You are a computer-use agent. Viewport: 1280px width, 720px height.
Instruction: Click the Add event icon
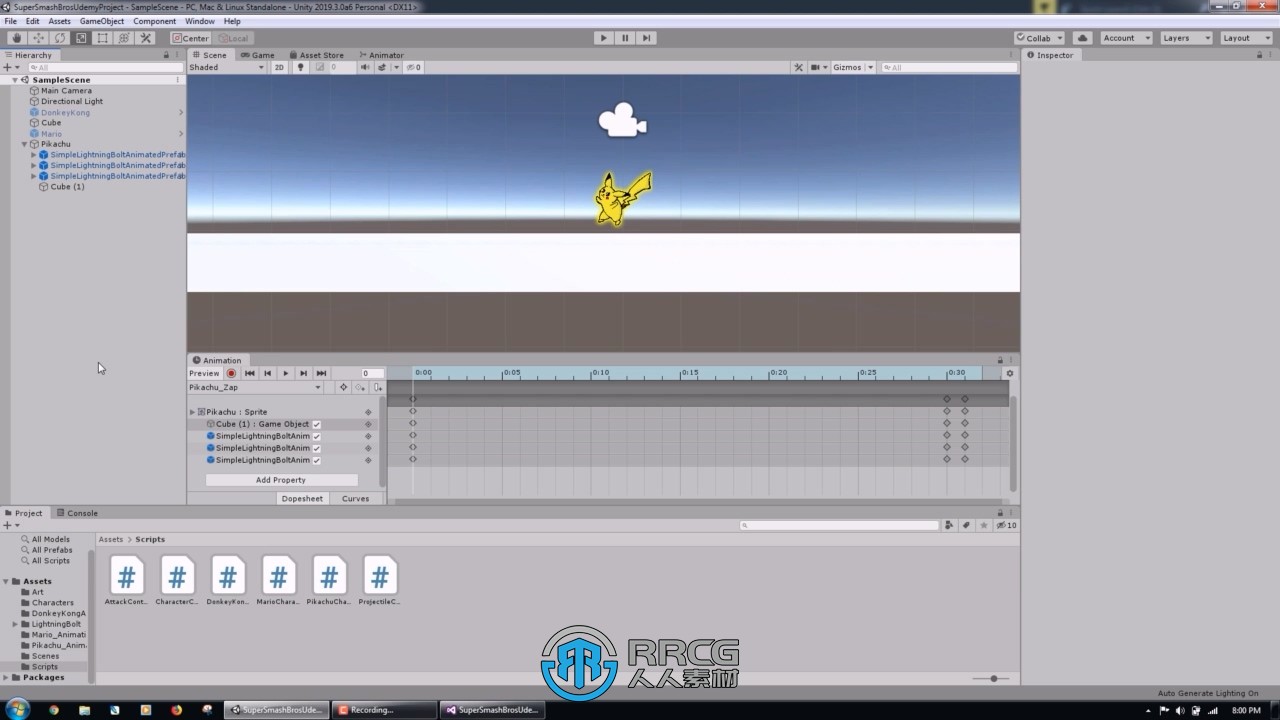(377, 387)
